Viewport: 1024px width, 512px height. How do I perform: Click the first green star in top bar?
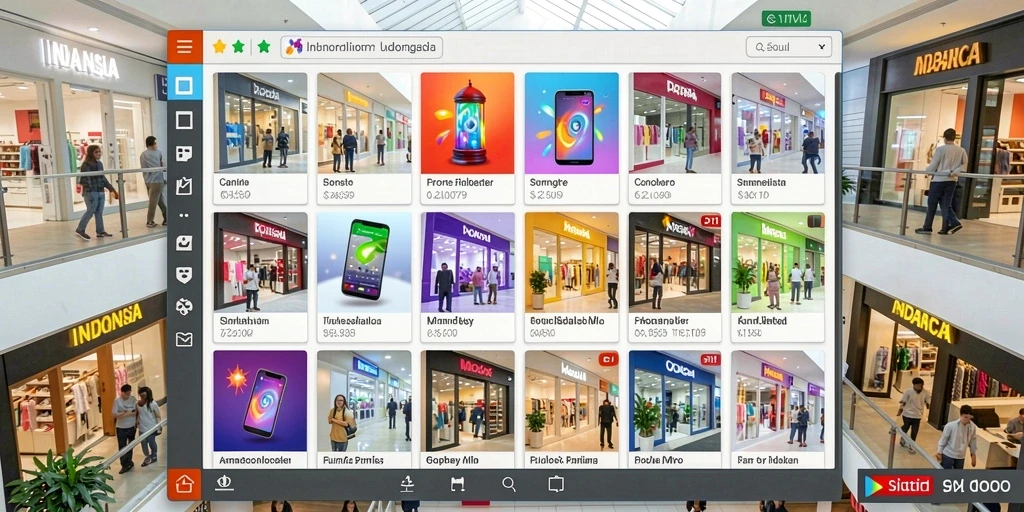[x=238, y=47]
